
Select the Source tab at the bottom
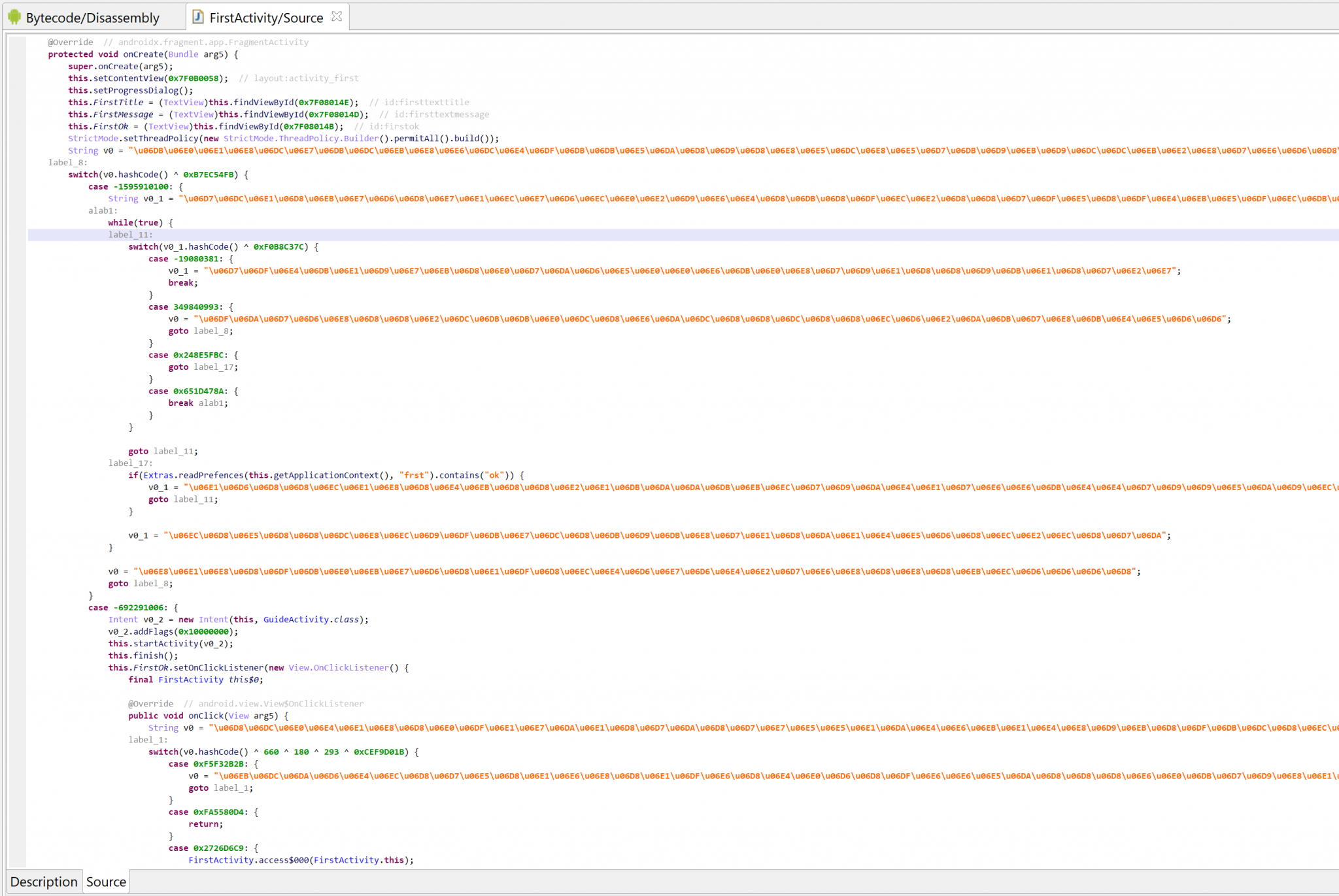coord(105,882)
